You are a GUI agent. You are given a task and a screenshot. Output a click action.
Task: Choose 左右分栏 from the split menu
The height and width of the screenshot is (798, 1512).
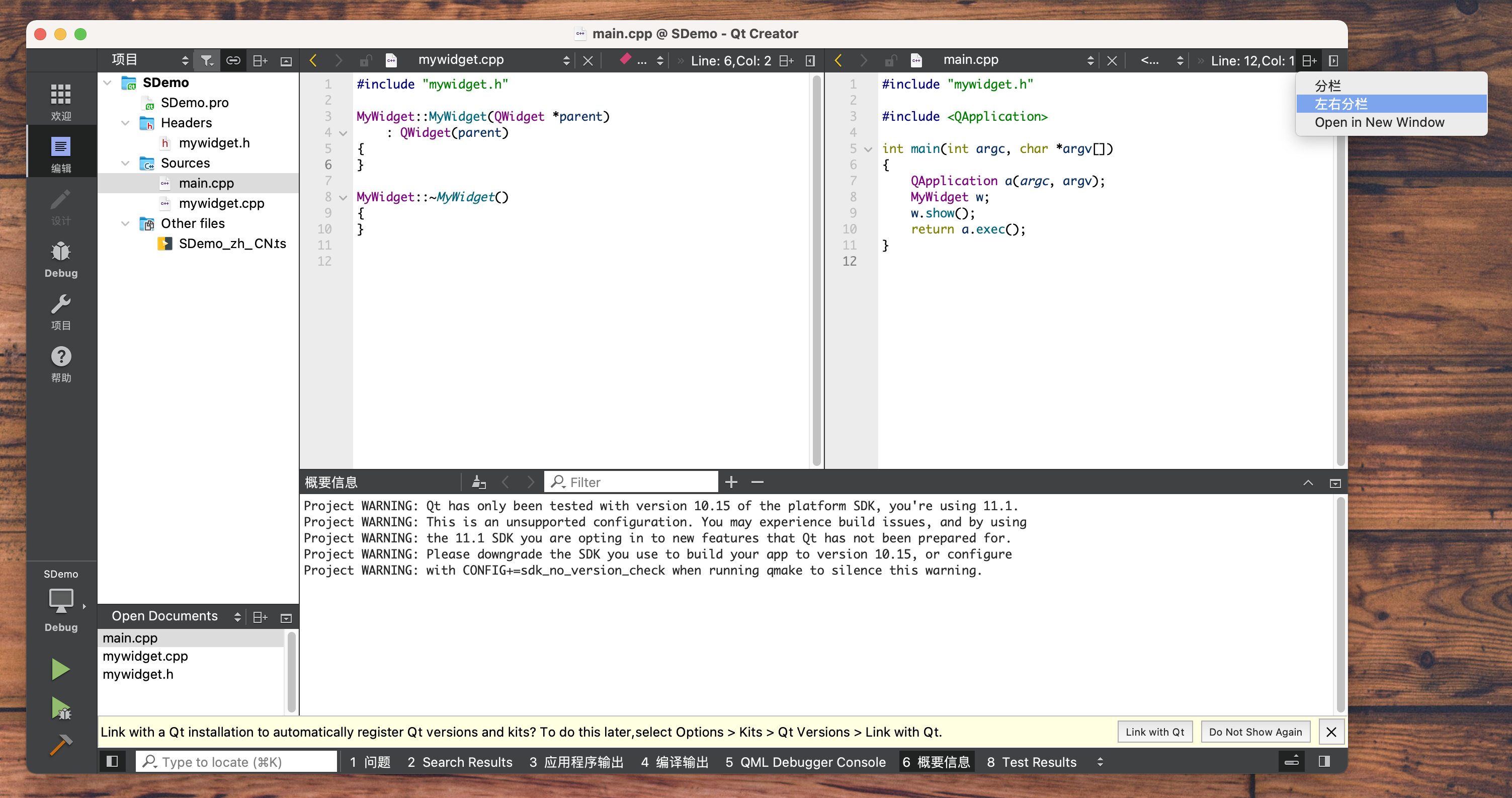point(1391,104)
